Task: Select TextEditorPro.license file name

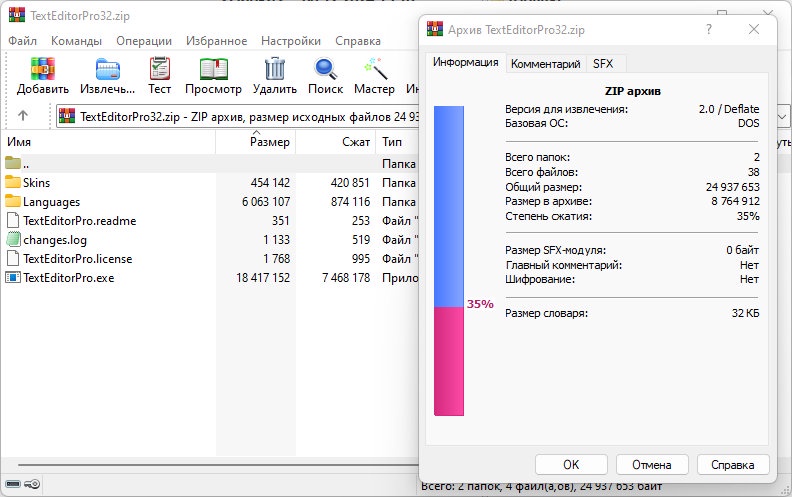Action: click(78, 259)
